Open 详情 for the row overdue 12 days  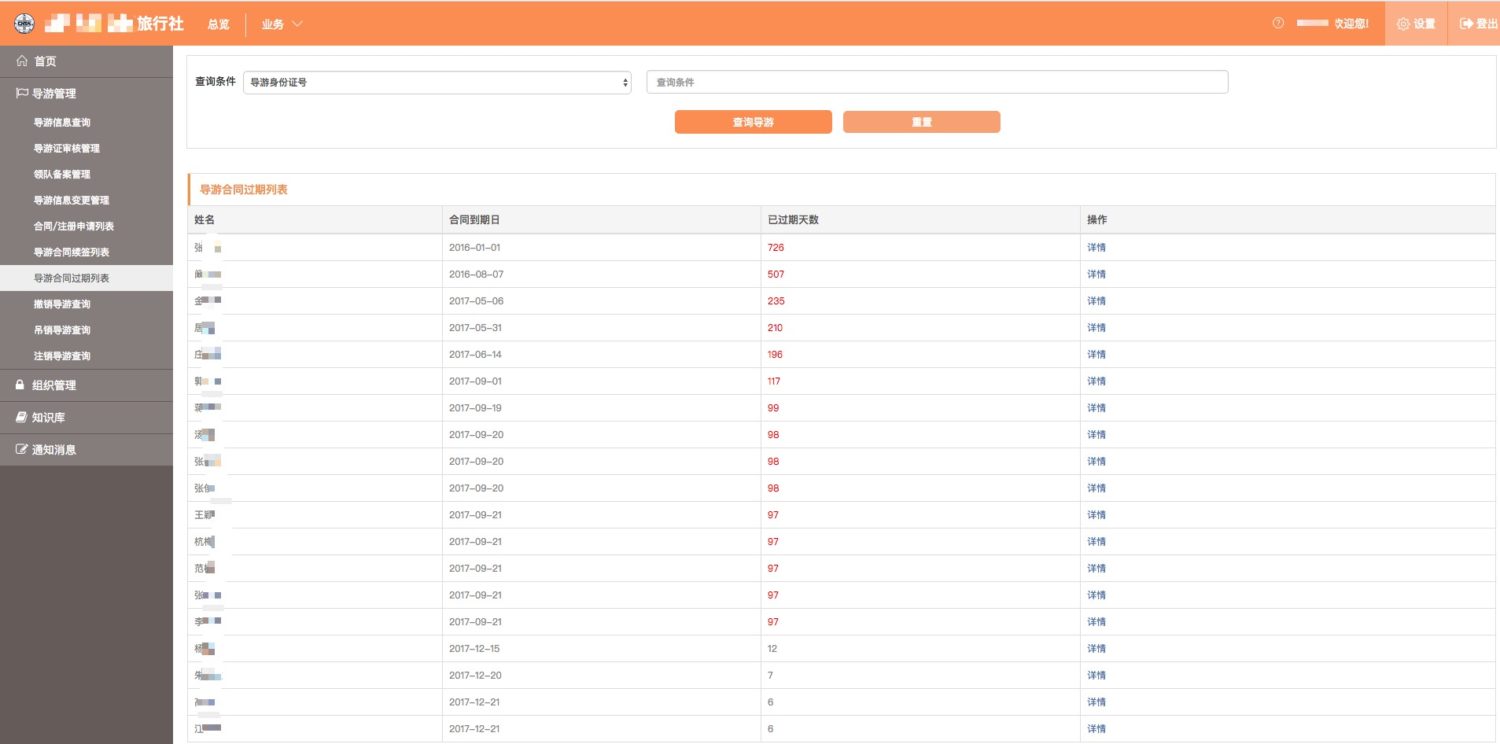1096,649
